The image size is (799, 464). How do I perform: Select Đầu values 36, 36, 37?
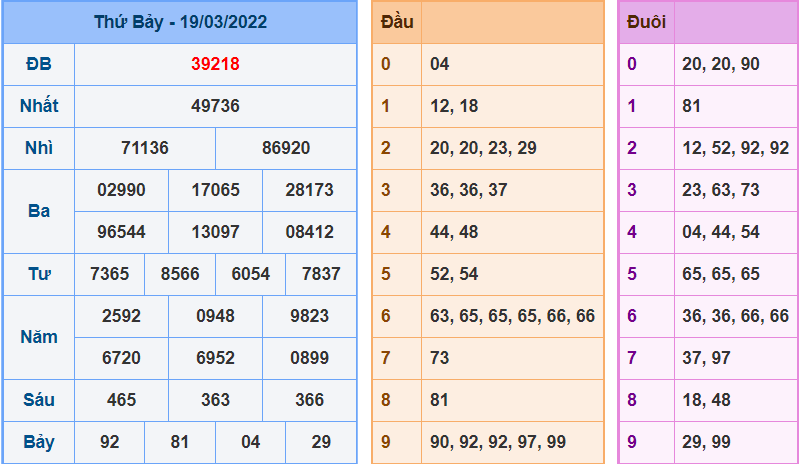pos(469,190)
